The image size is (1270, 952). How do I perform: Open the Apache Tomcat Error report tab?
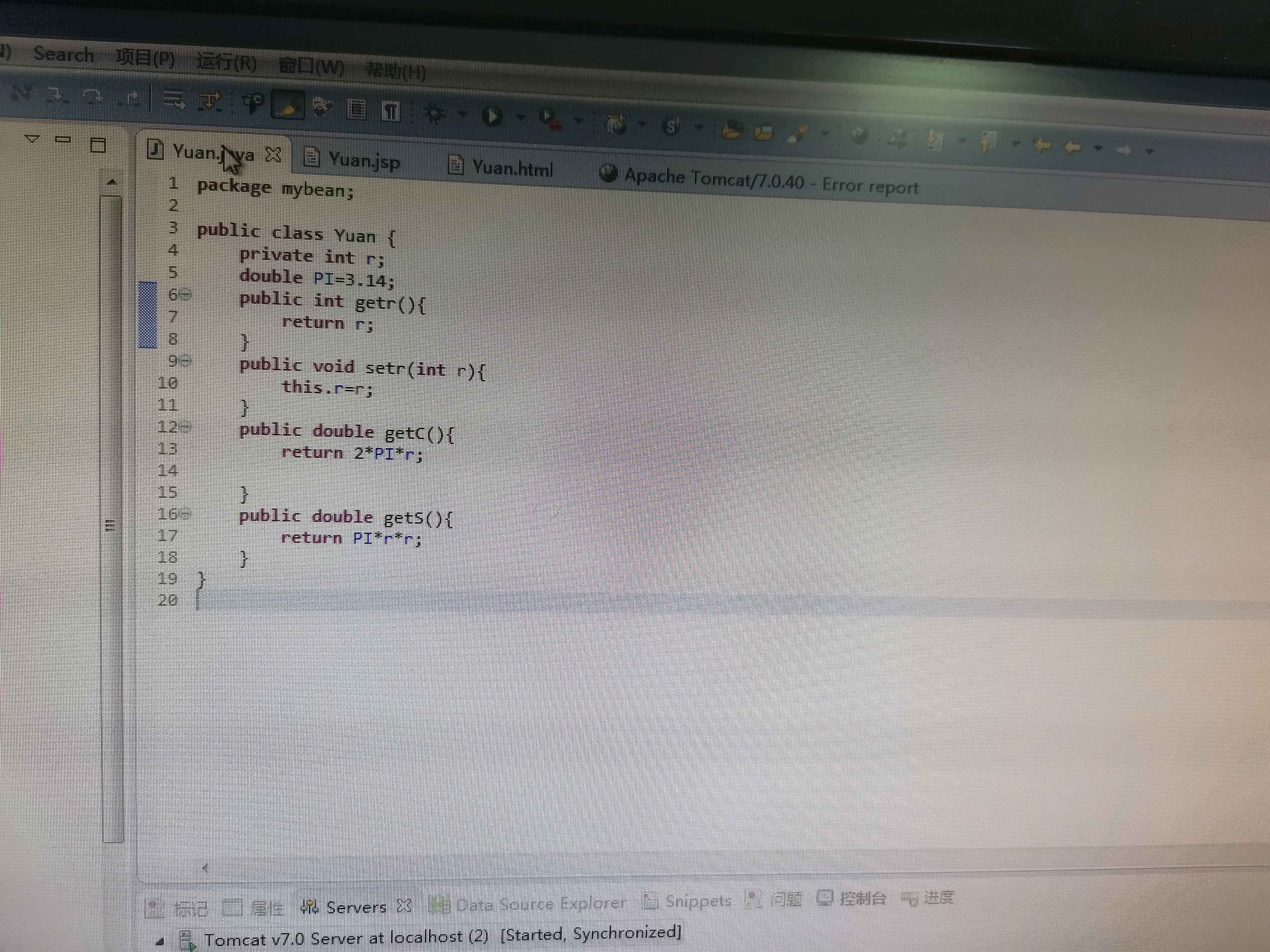click(759, 181)
